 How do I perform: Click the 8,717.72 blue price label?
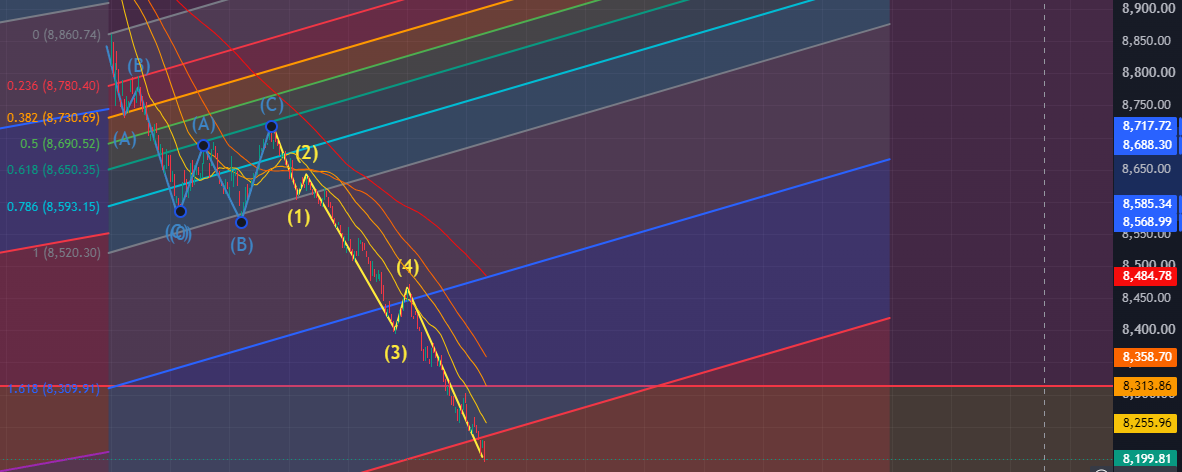pos(1146,126)
